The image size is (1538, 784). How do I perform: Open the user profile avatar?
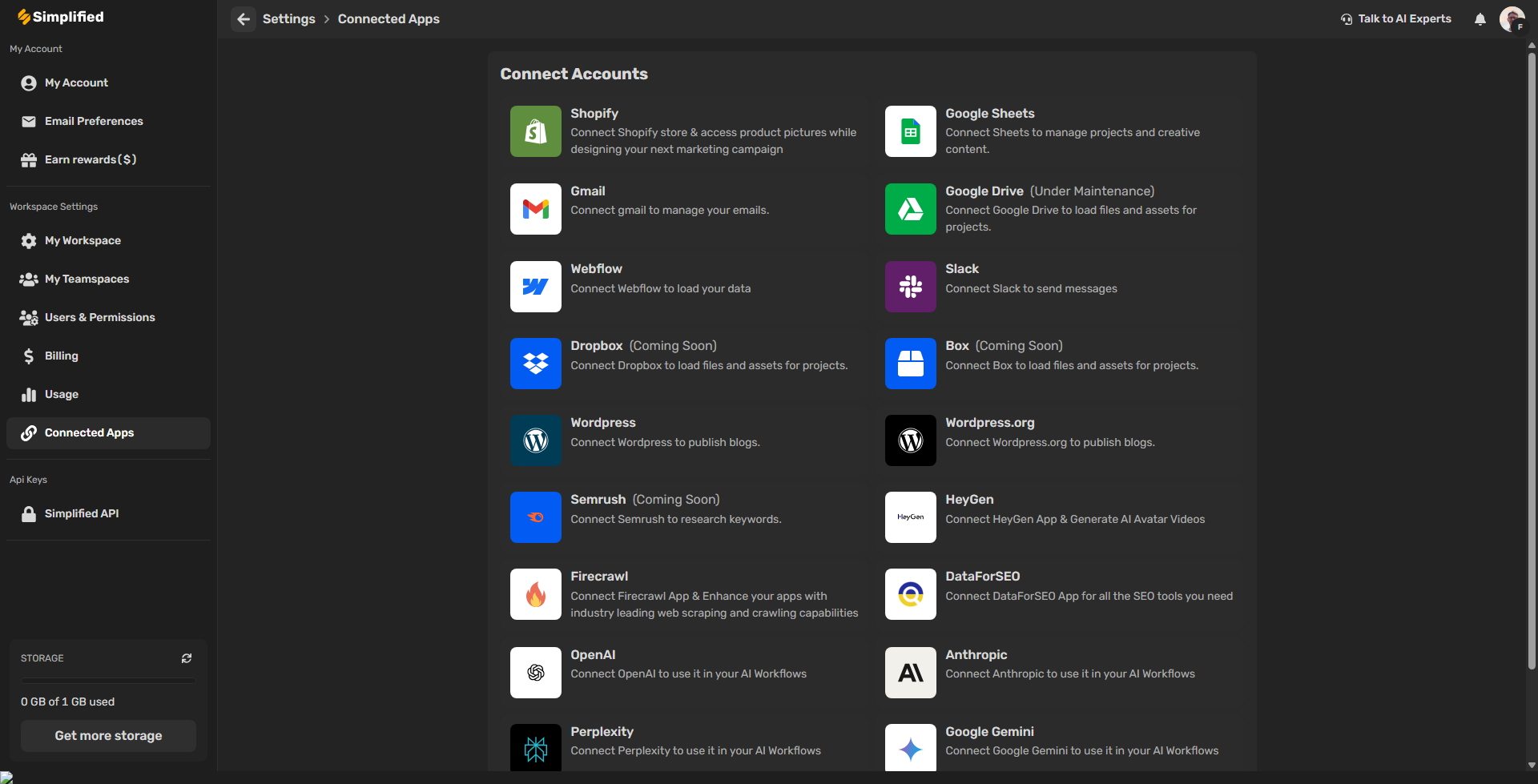[1512, 19]
